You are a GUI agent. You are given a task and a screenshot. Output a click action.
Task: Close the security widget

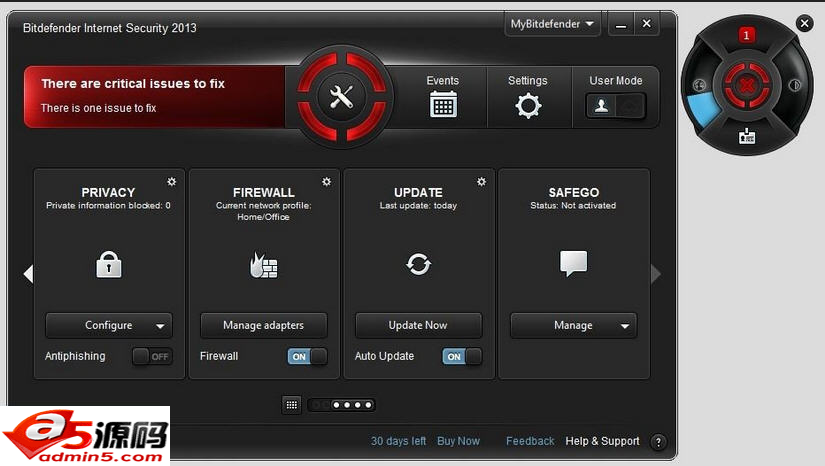coord(804,23)
